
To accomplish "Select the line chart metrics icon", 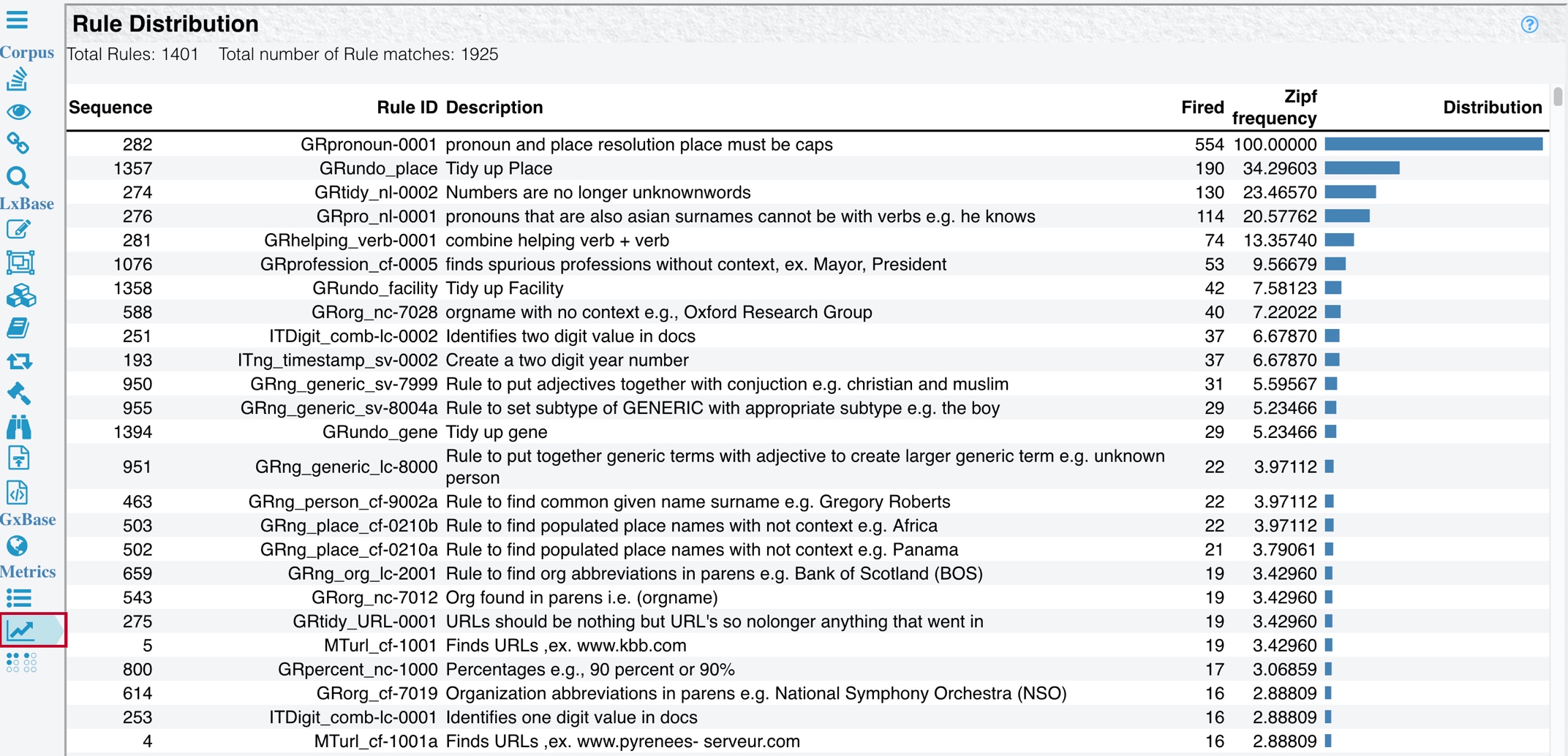I will 21,630.
